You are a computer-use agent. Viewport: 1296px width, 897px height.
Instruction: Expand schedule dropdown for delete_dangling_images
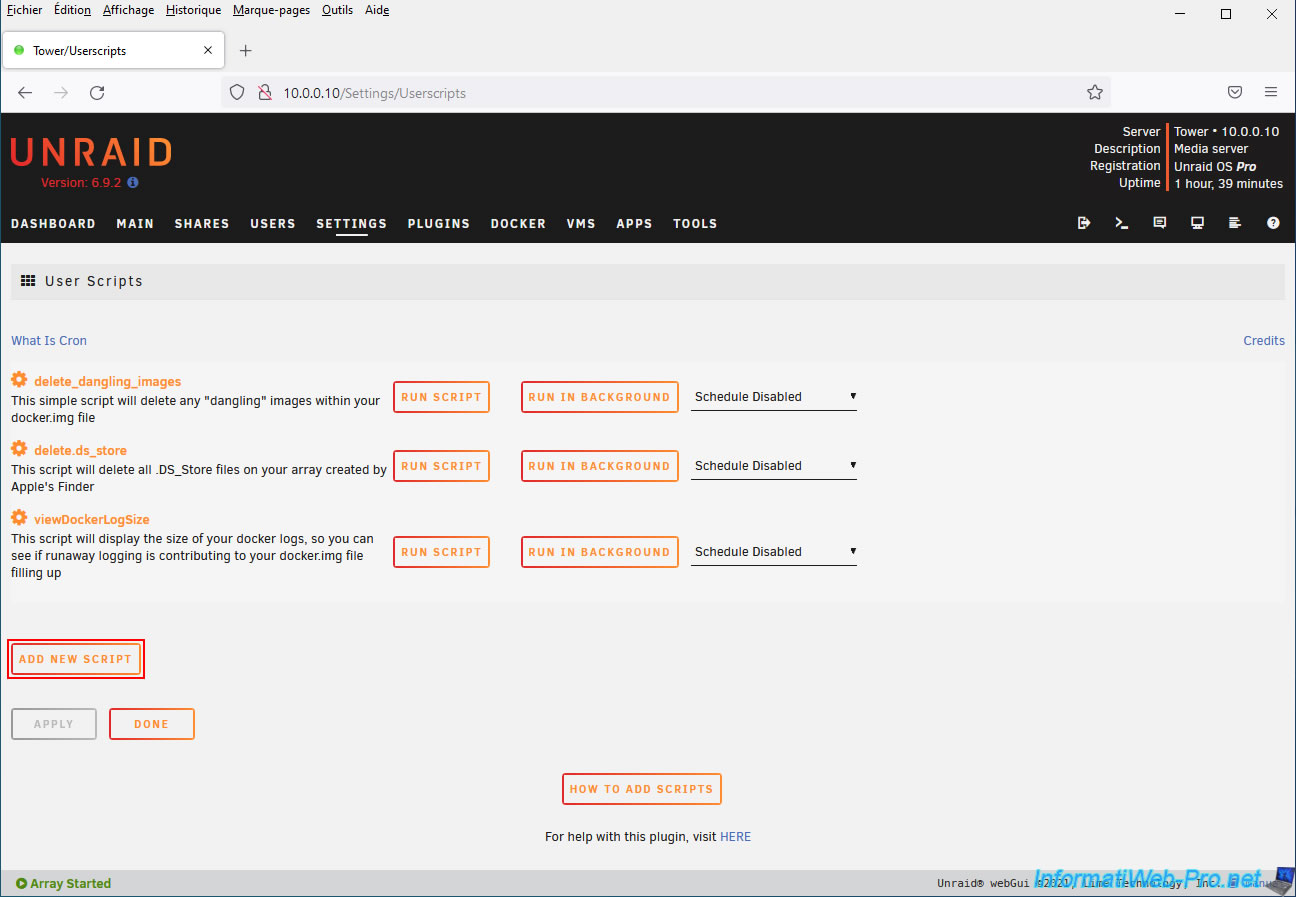click(774, 397)
